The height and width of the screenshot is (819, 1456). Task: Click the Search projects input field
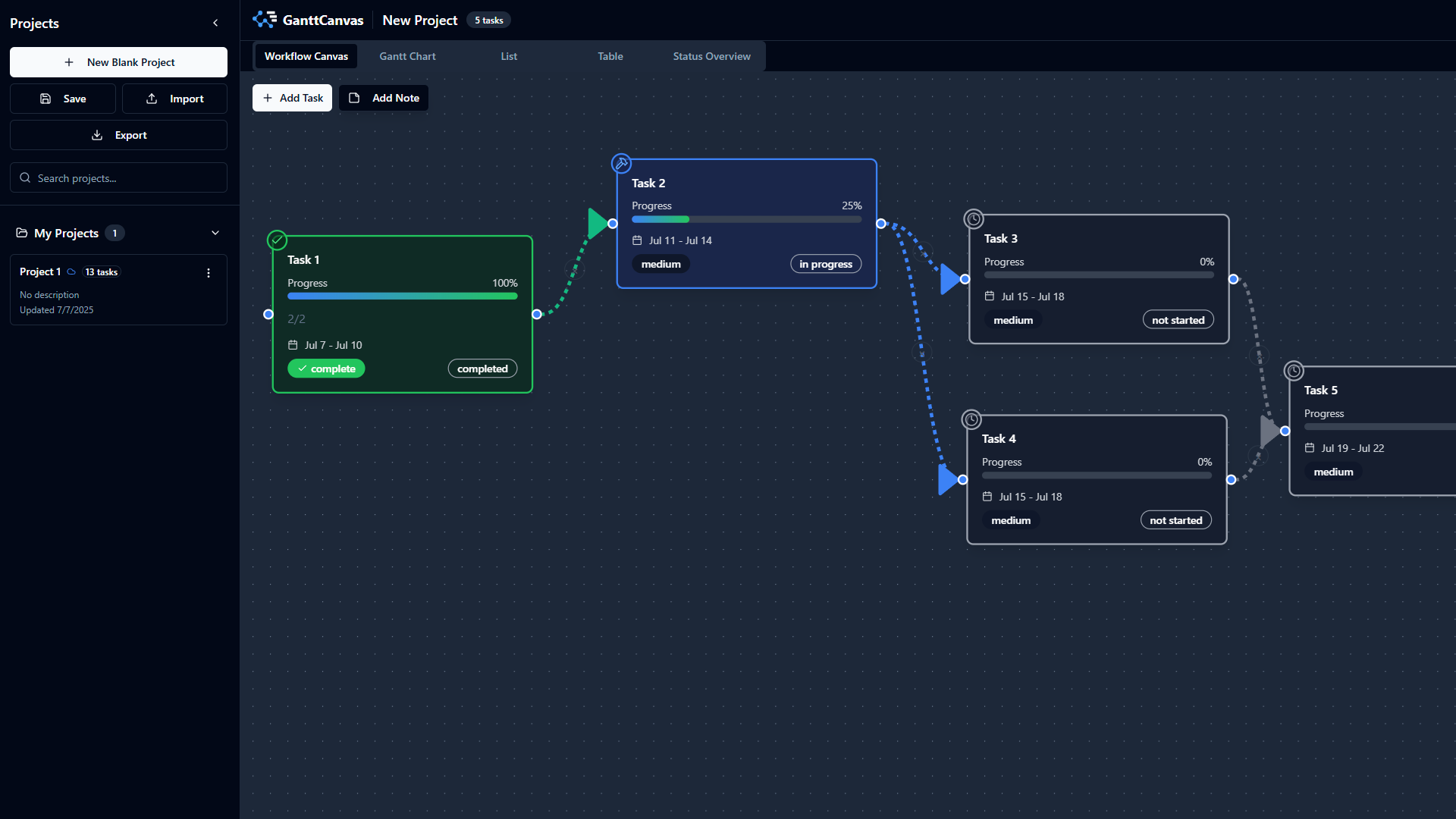[x=118, y=177]
